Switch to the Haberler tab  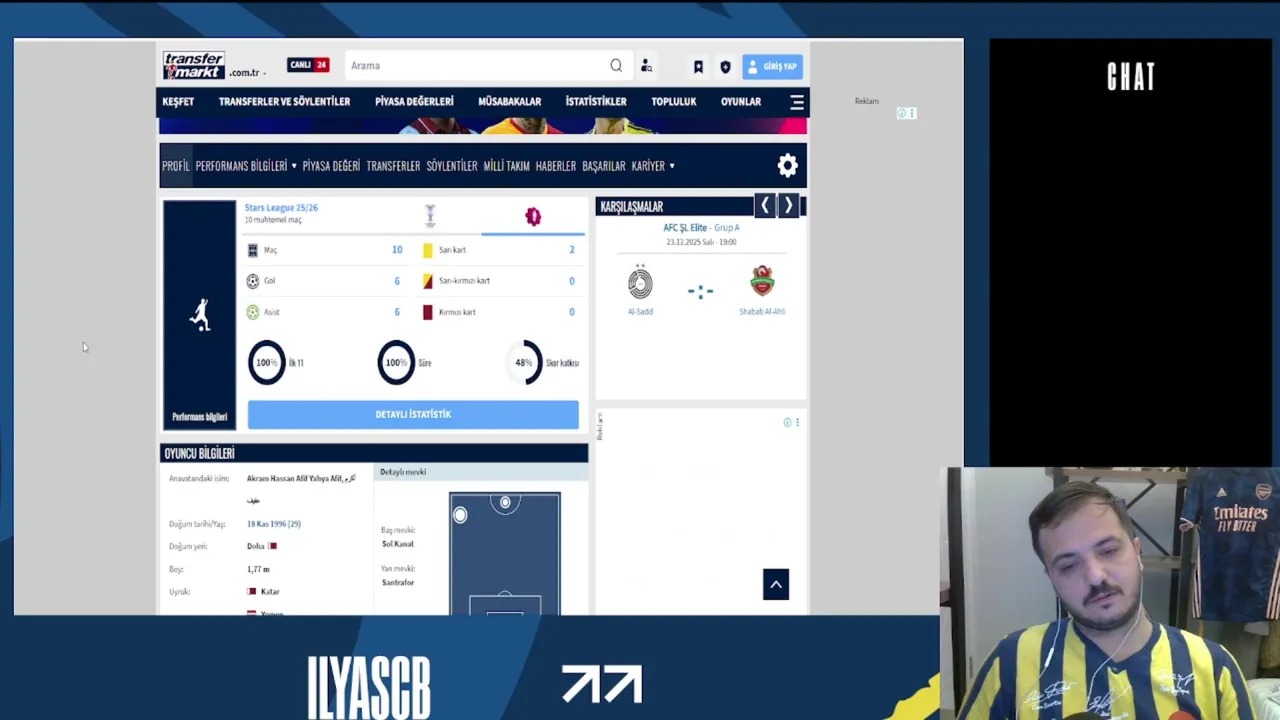[x=556, y=166]
